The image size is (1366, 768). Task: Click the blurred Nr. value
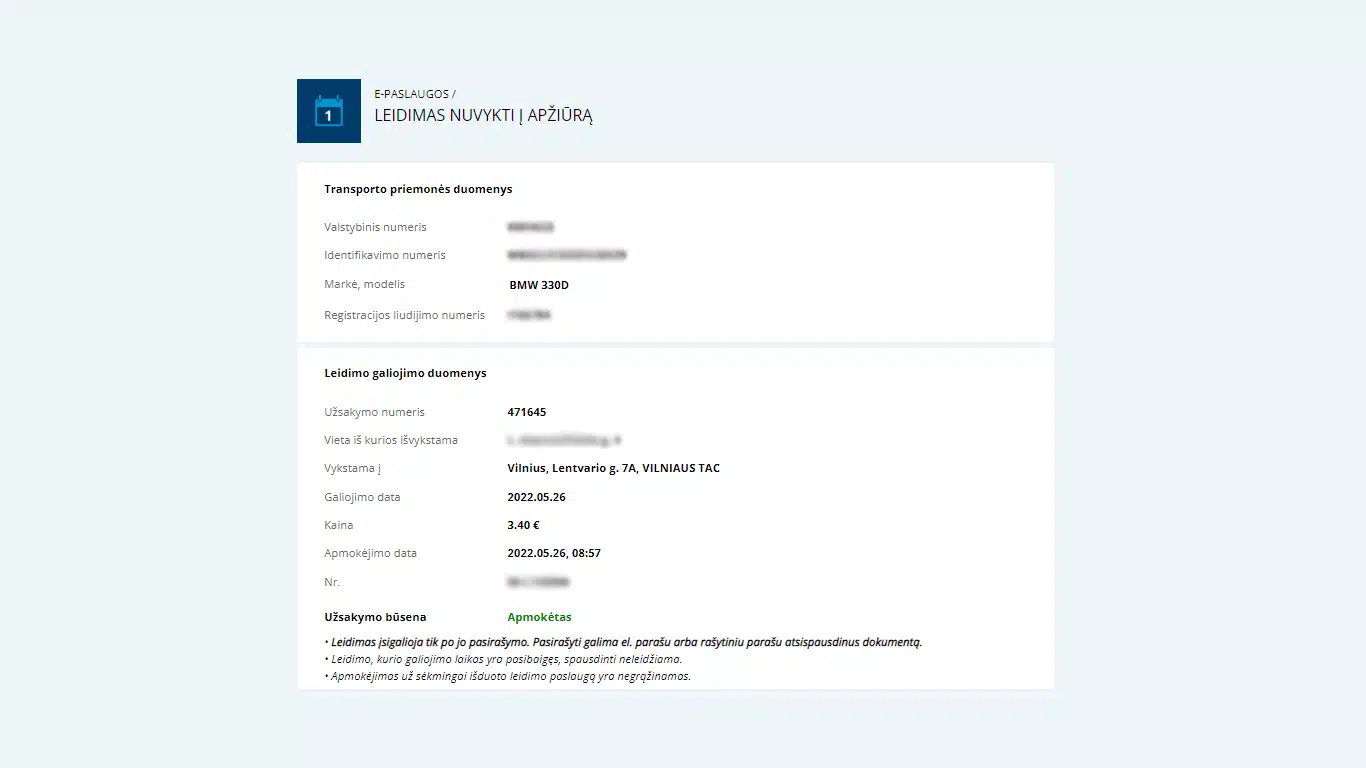click(539, 582)
